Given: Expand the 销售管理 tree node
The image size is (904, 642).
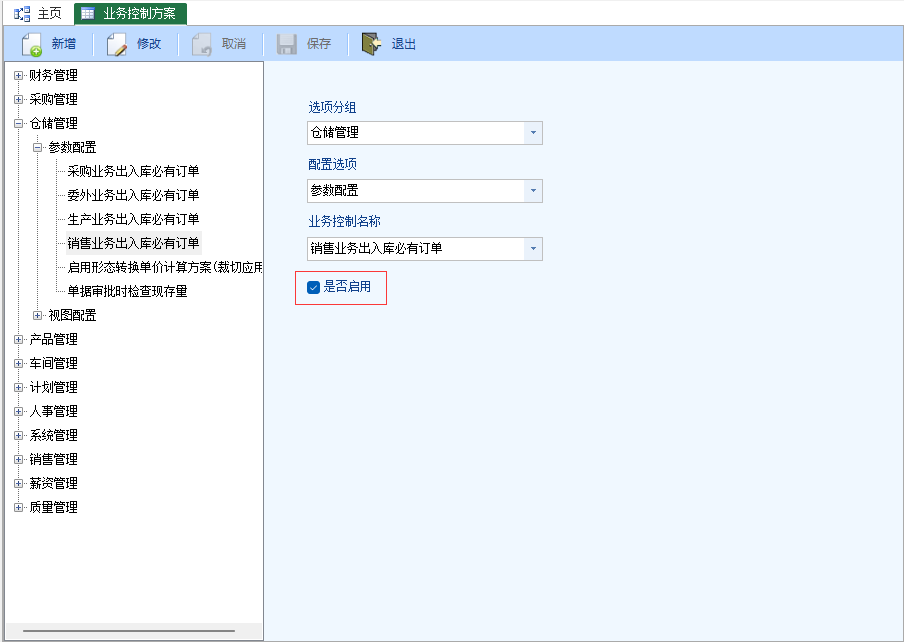Looking at the screenshot, I should coord(18,459).
